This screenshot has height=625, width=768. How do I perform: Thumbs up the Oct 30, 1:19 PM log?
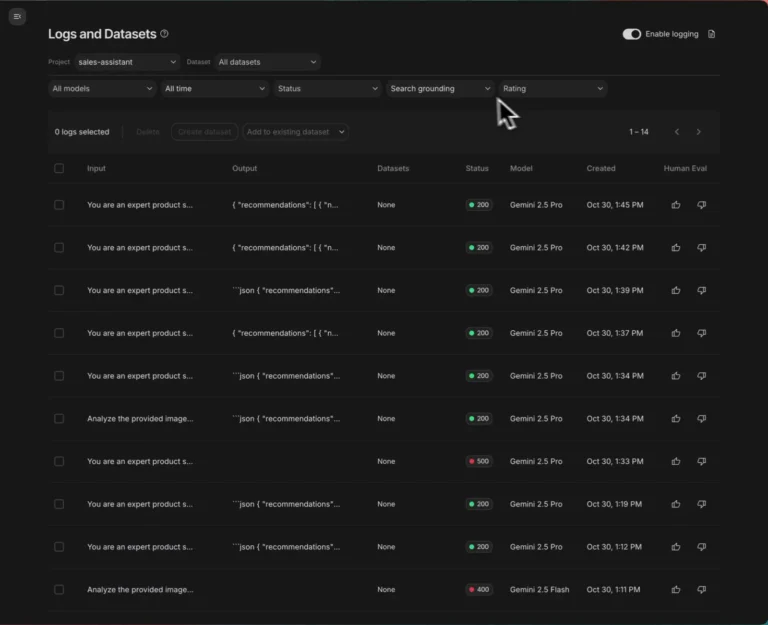(676, 504)
